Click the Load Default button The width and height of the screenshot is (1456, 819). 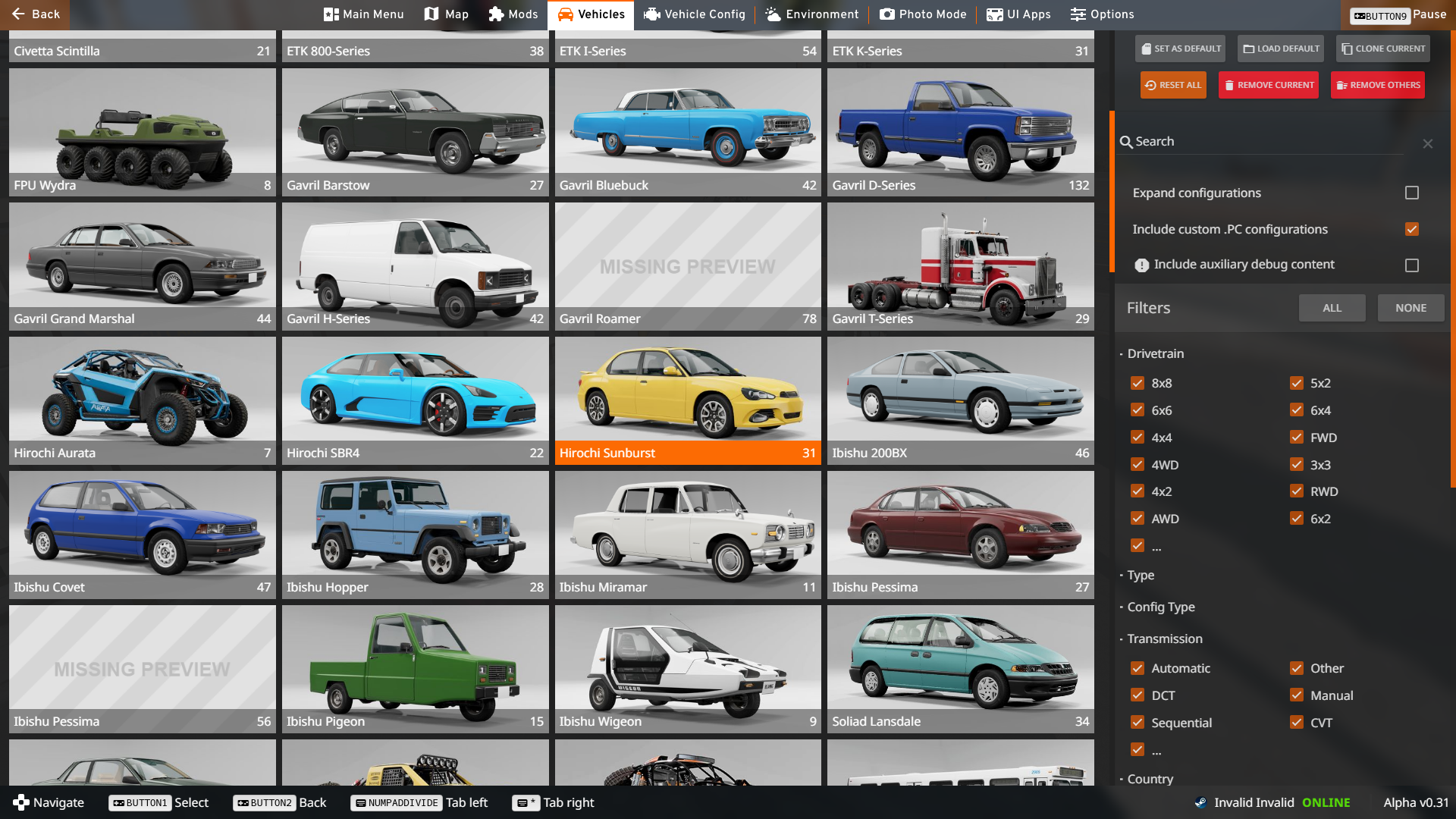tap(1281, 49)
